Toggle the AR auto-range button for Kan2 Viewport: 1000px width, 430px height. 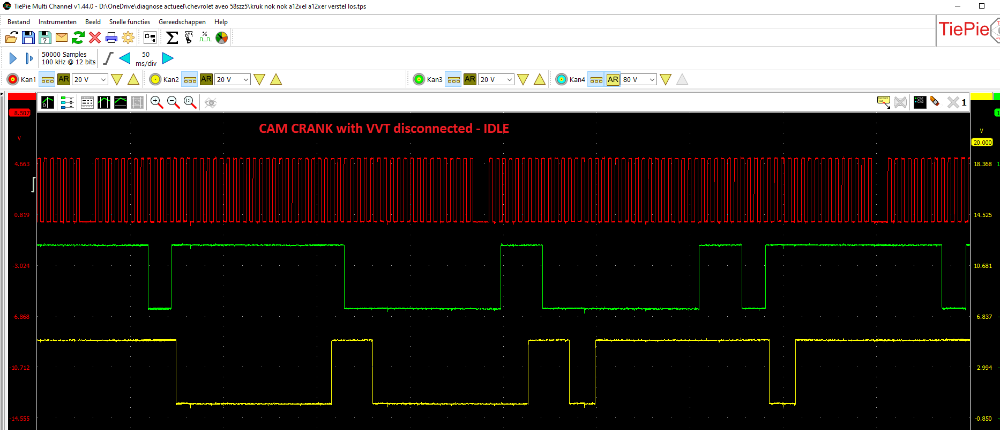pyautogui.click(x=207, y=79)
